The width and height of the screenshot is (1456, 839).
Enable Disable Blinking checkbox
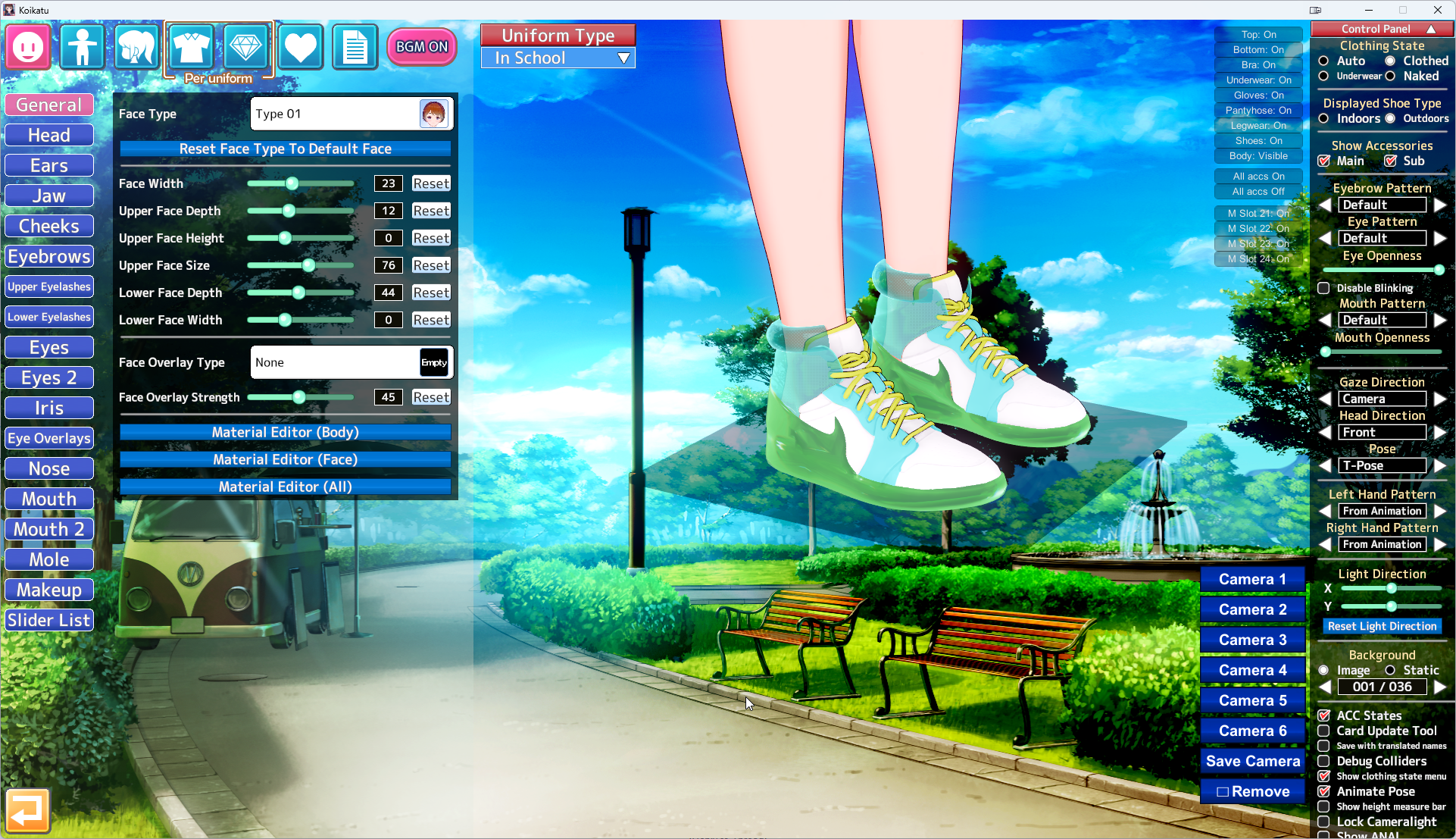pyautogui.click(x=1323, y=288)
